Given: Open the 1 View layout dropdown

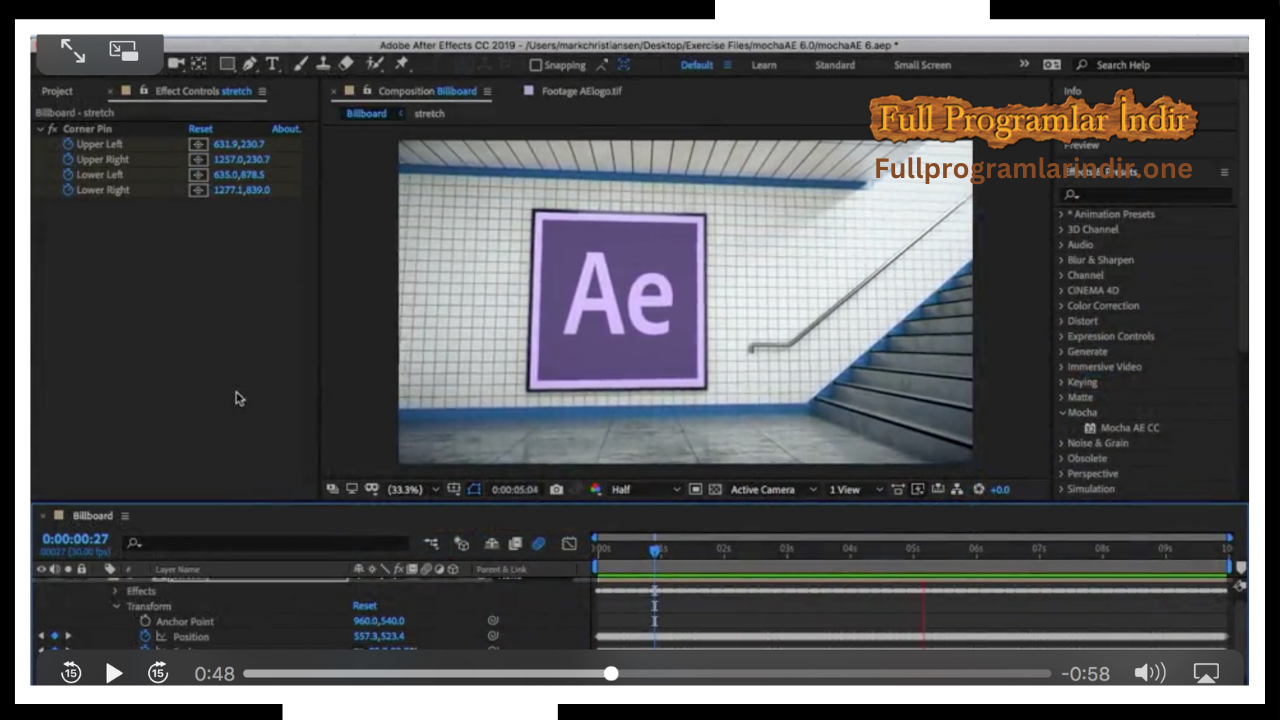Looking at the screenshot, I should [x=856, y=490].
